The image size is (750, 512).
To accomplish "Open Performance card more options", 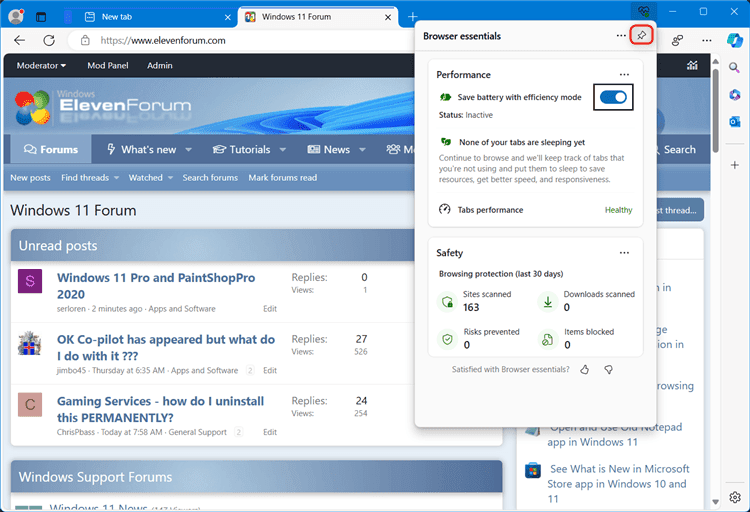I will coord(624,74).
